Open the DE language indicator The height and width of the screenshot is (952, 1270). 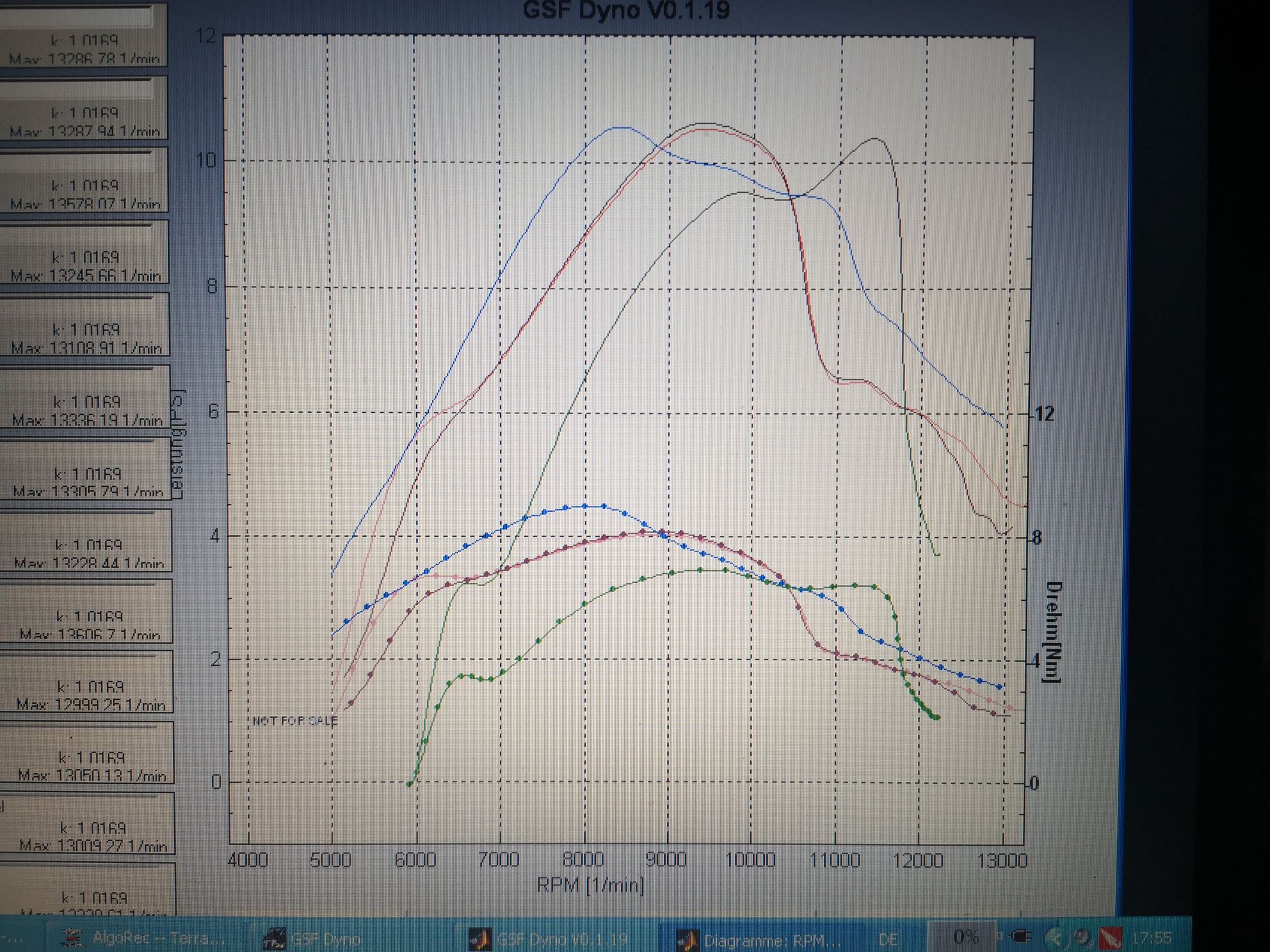click(888, 939)
